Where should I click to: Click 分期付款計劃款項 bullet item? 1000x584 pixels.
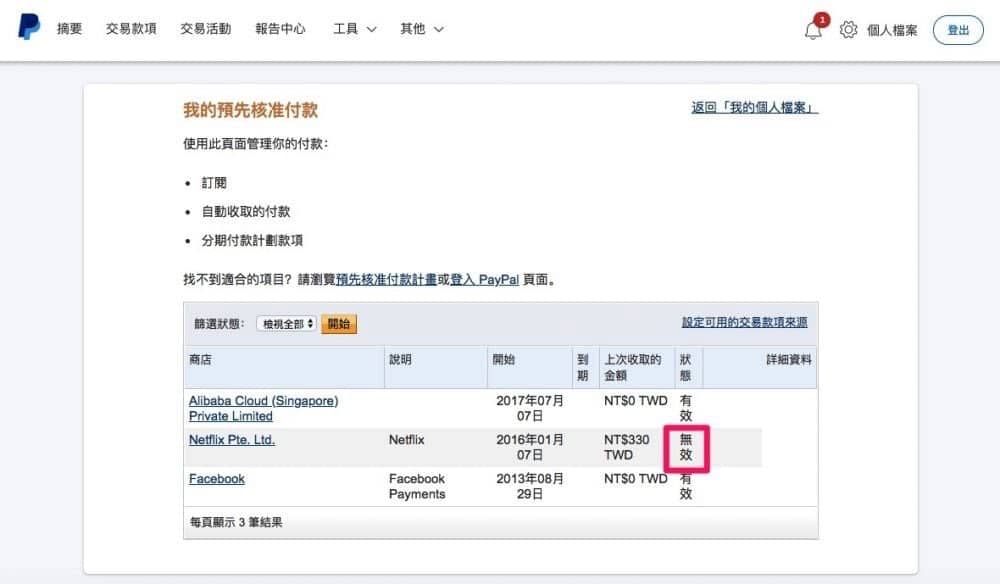[x=252, y=240]
